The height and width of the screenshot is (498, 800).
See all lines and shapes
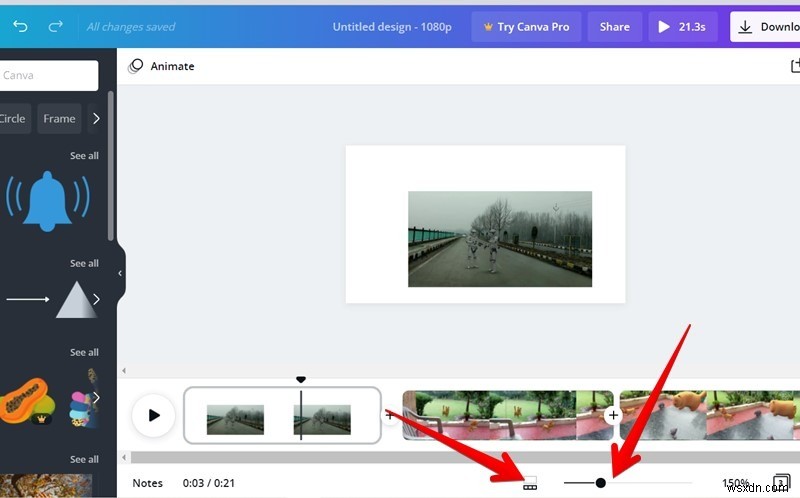pyautogui.click(x=84, y=263)
